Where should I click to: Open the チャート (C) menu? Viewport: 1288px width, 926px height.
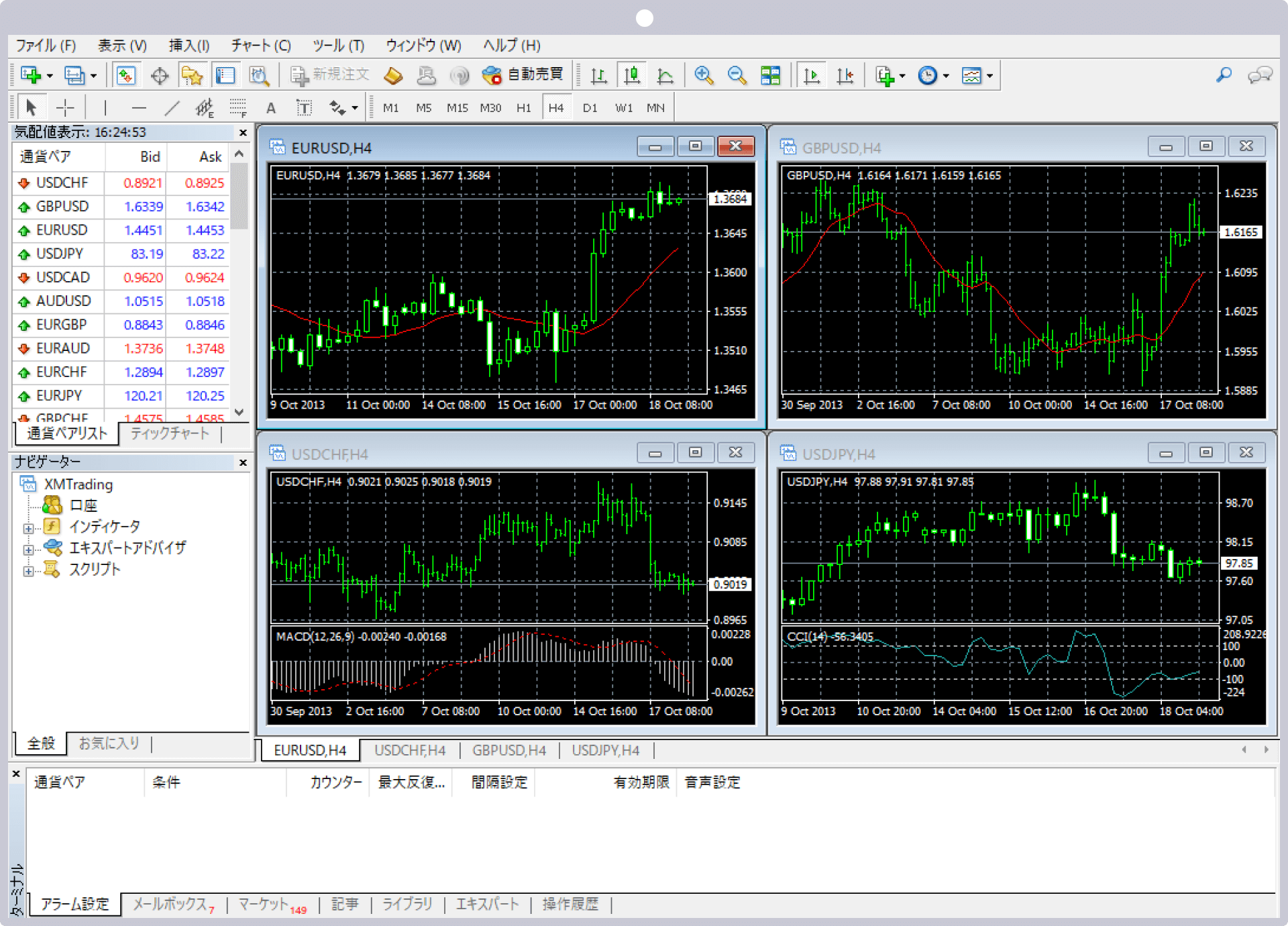260,45
